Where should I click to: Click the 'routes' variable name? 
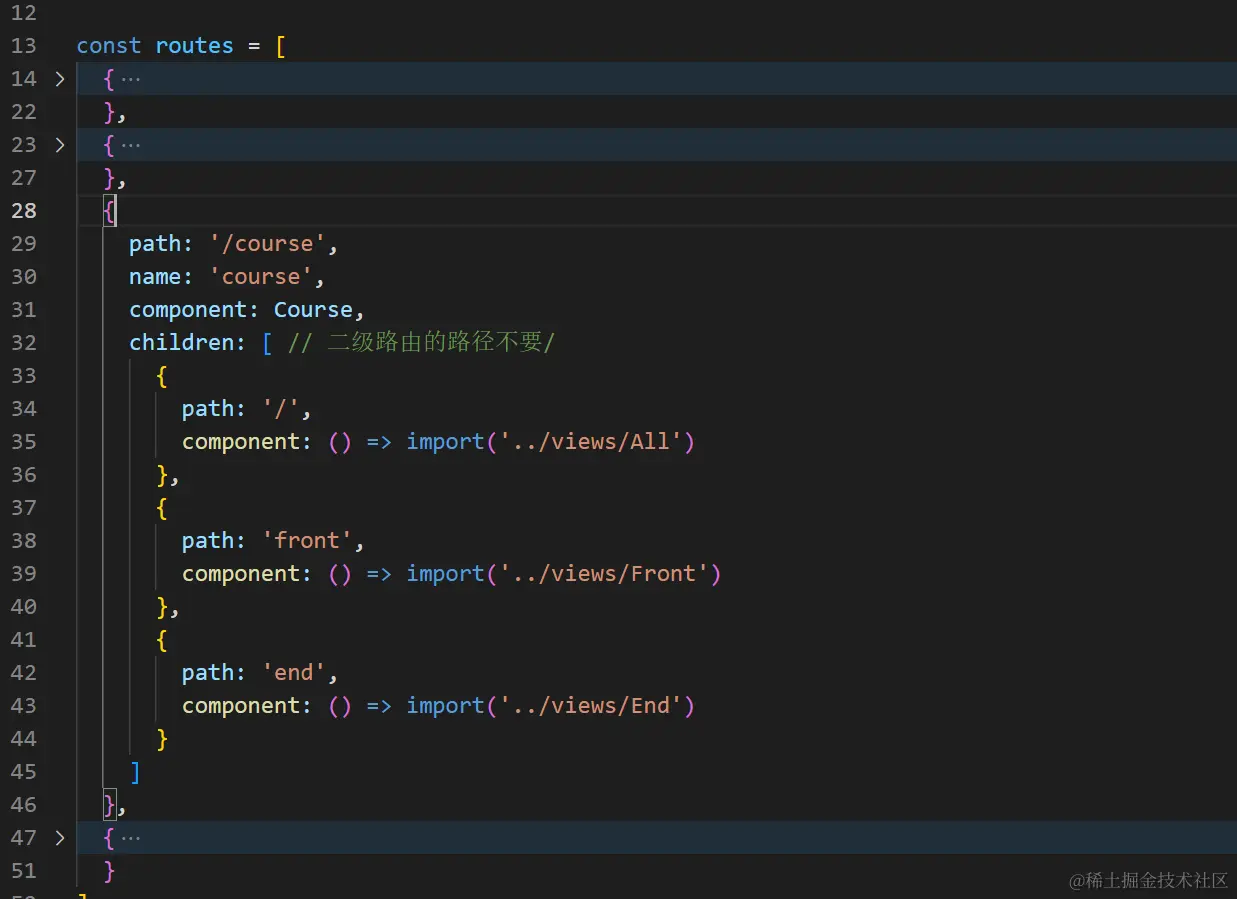(194, 46)
